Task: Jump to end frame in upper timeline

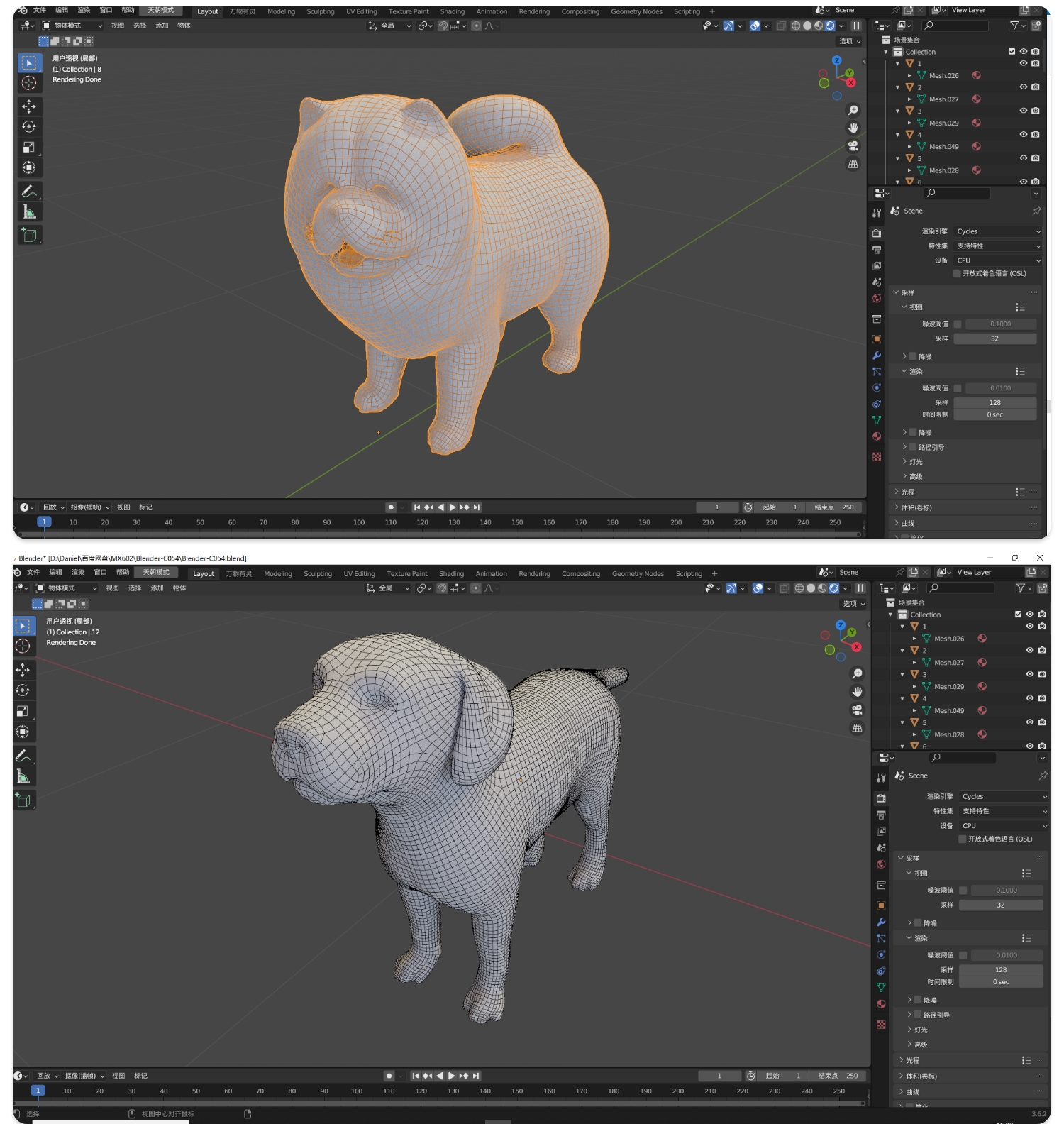Action: pos(477,507)
